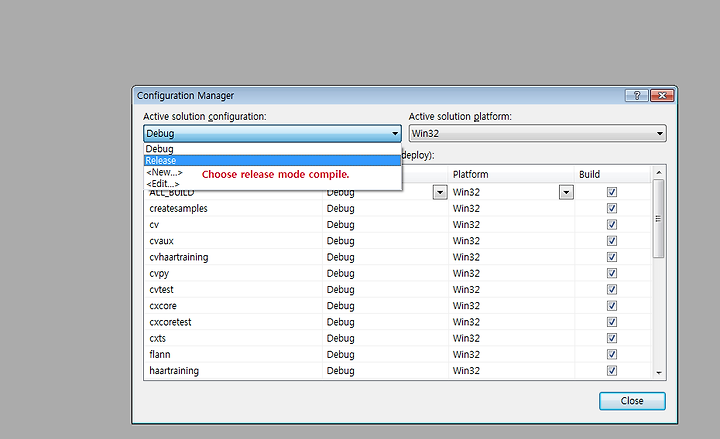Click Debug configuration cell for flann
This screenshot has height=439, width=720.
tap(385, 355)
